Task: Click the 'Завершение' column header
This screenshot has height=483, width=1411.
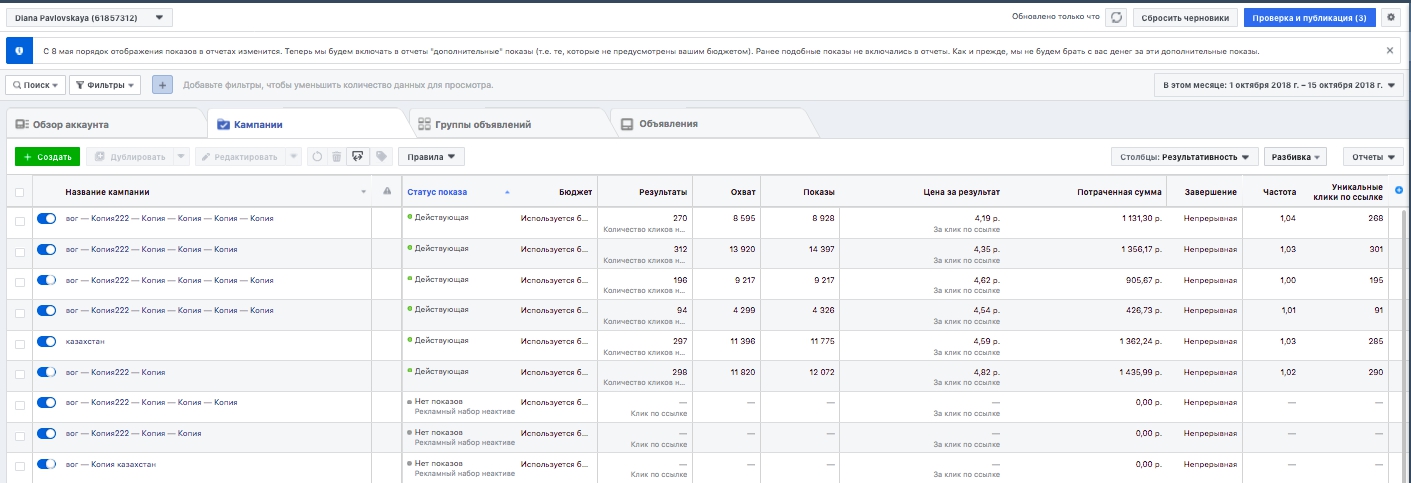Action: pos(1210,192)
